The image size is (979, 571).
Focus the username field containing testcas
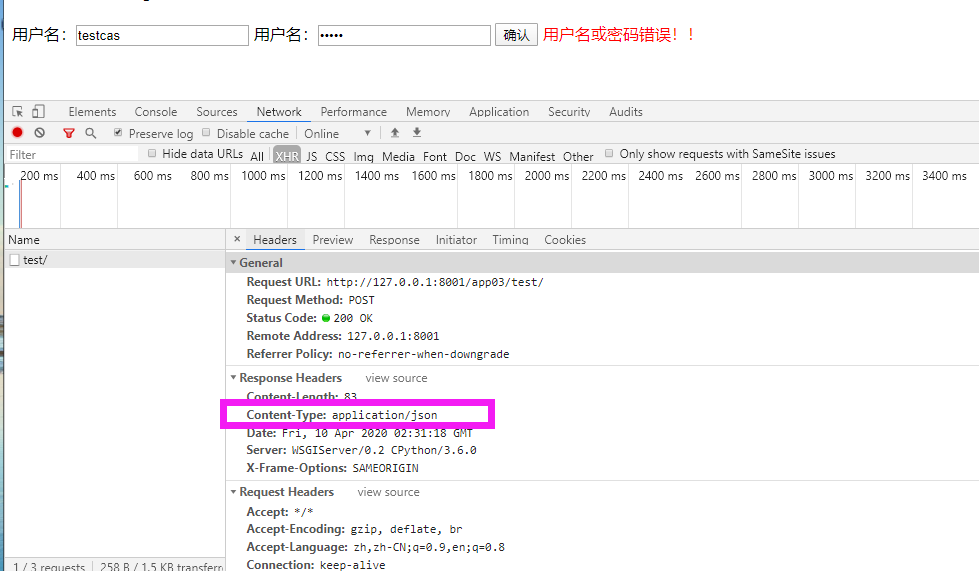click(162, 35)
